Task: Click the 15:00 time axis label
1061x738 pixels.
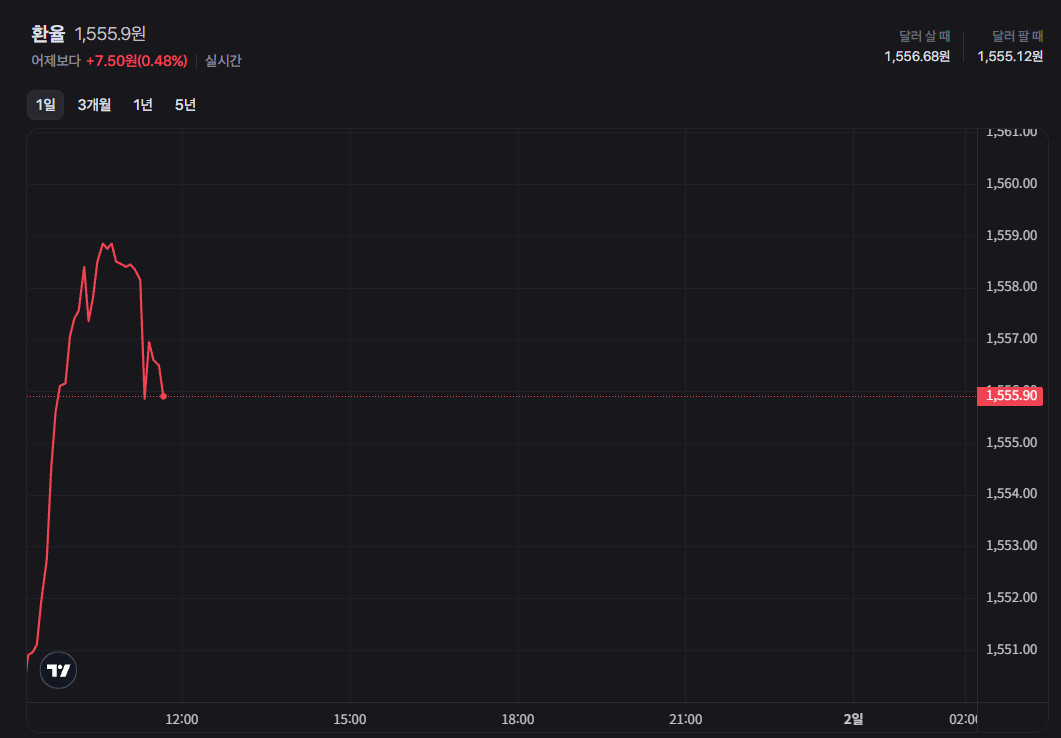Action: coord(350,720)
